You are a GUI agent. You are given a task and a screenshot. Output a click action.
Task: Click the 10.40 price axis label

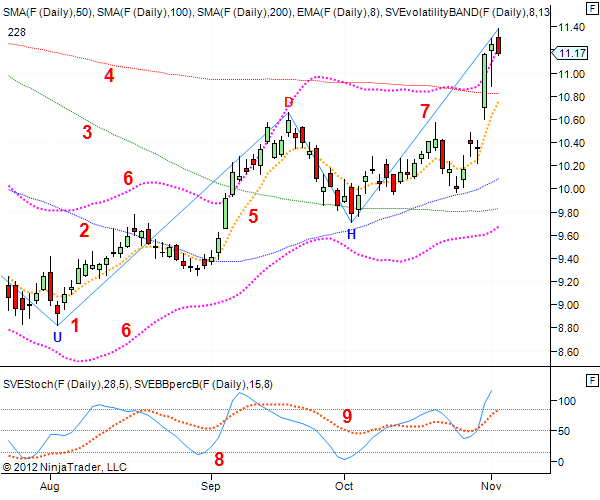572,143
